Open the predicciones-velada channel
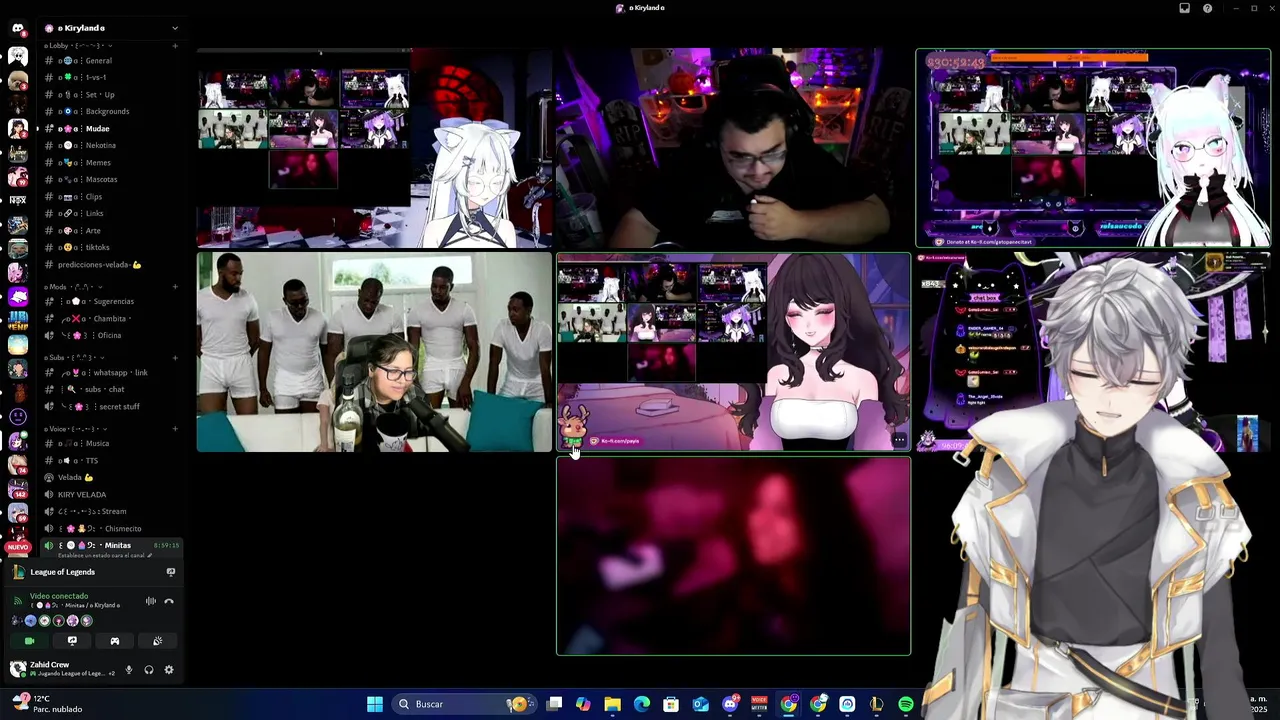This screenshot has width=1280, height=720. [x=110, y=265]
